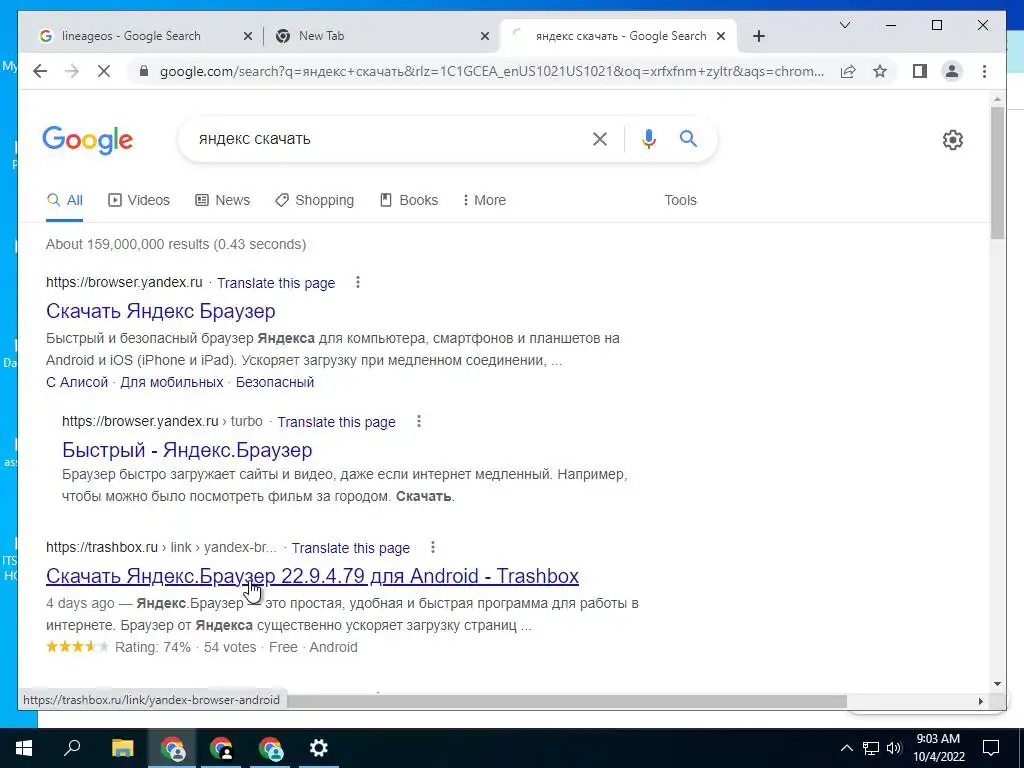The width and height of the screenshot is (1024, 768).
Task: Select the All results filter
Action: coord(65,200)
